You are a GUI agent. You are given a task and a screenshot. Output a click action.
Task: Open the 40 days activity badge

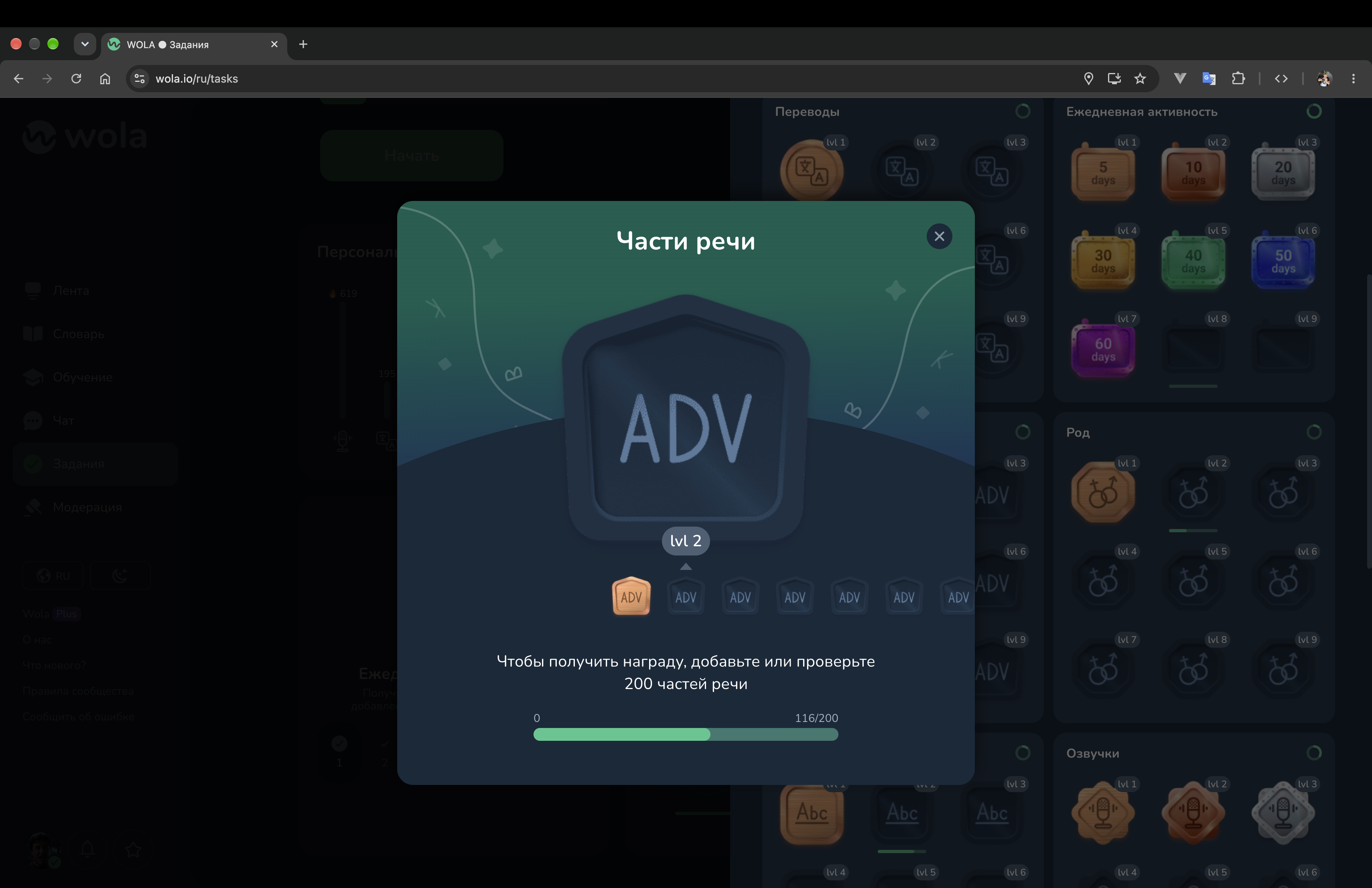coord(1193,260)
